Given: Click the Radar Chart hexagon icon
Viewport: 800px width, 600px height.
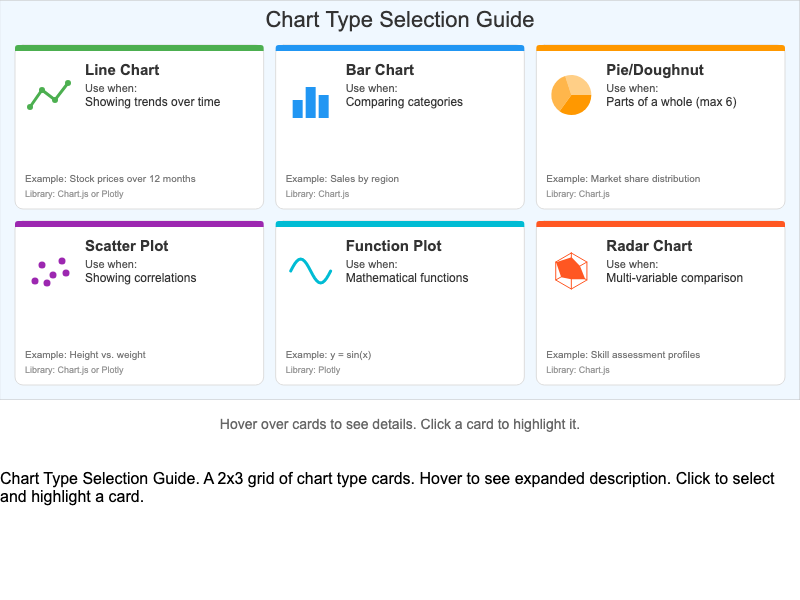Looking at the screenshot, I should [571, 270].
